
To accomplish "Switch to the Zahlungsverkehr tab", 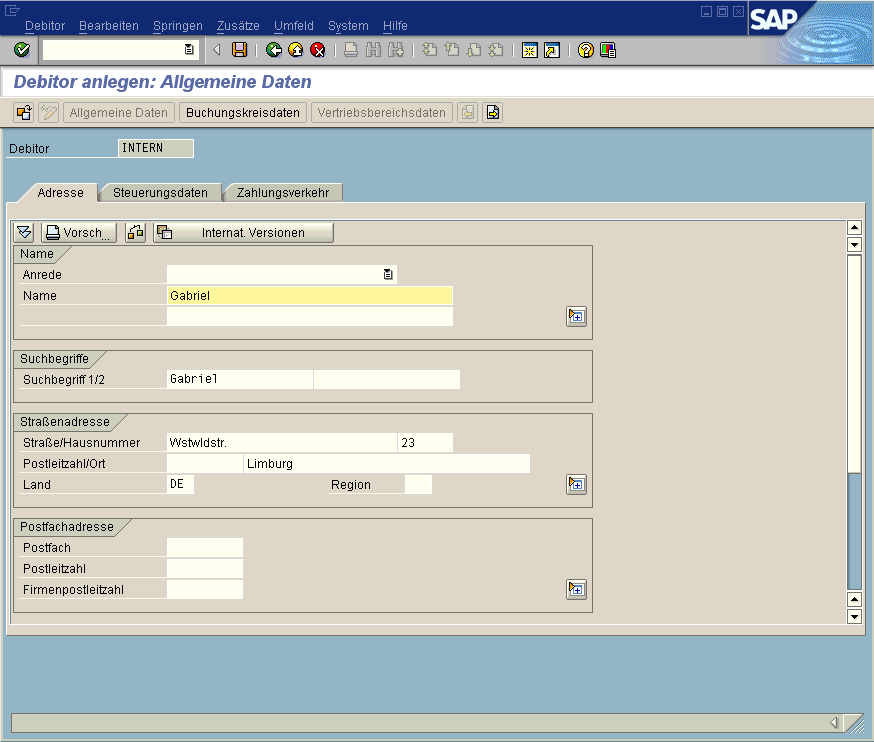I will tap(283, 193).
